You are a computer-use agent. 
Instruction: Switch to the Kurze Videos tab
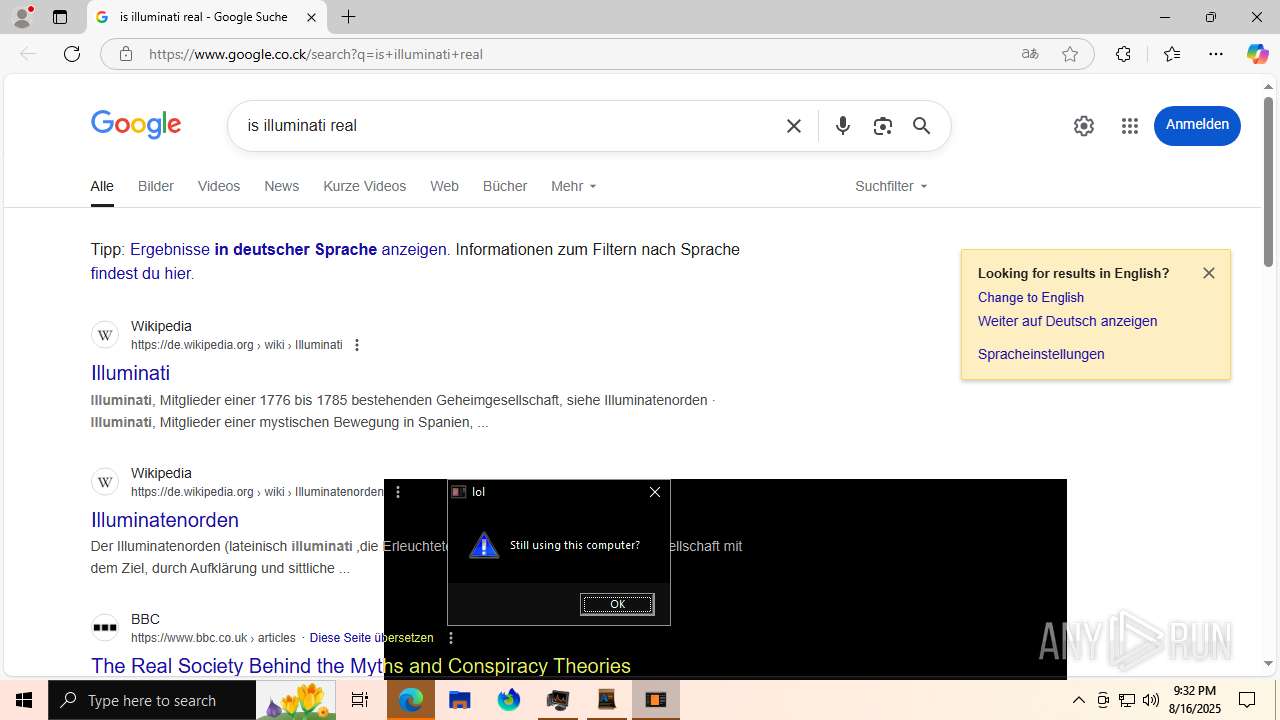point(365,186)
